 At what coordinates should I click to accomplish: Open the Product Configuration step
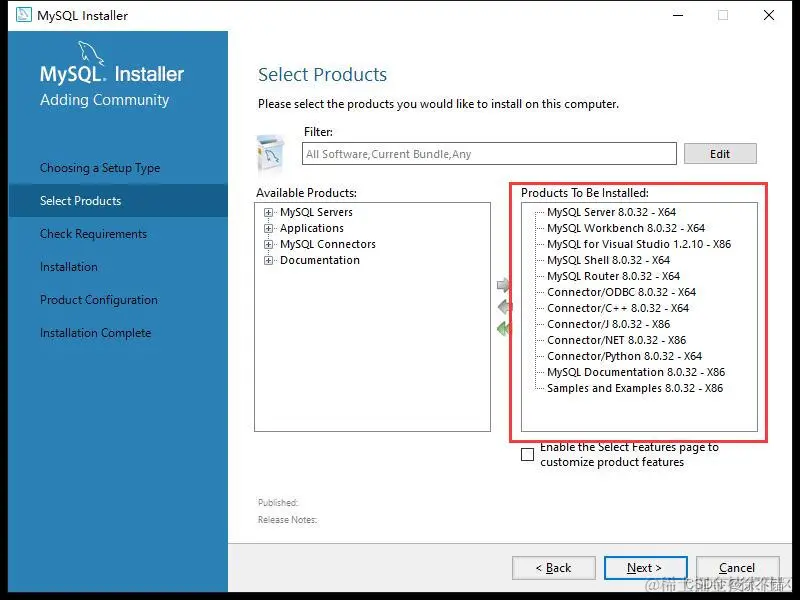point(99,299)
